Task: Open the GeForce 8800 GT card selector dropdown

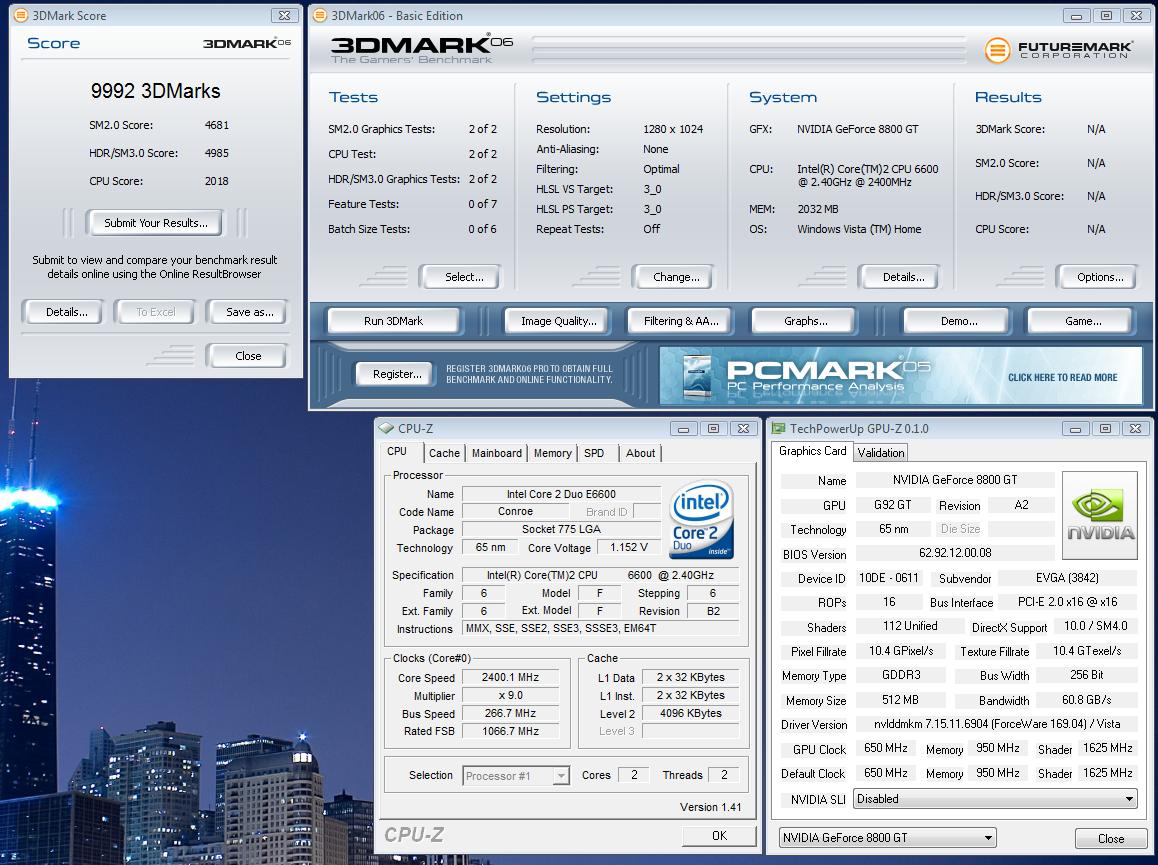Action: click(887, 838)
